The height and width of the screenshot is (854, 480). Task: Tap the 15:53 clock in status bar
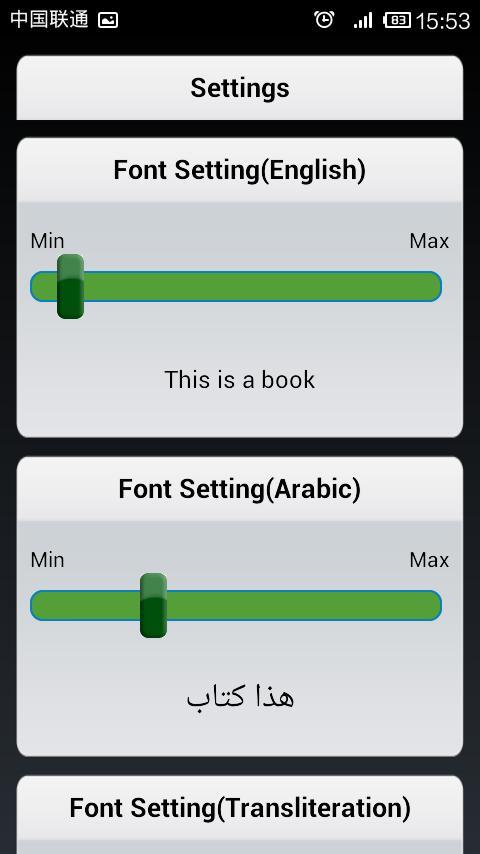[443, 21]
